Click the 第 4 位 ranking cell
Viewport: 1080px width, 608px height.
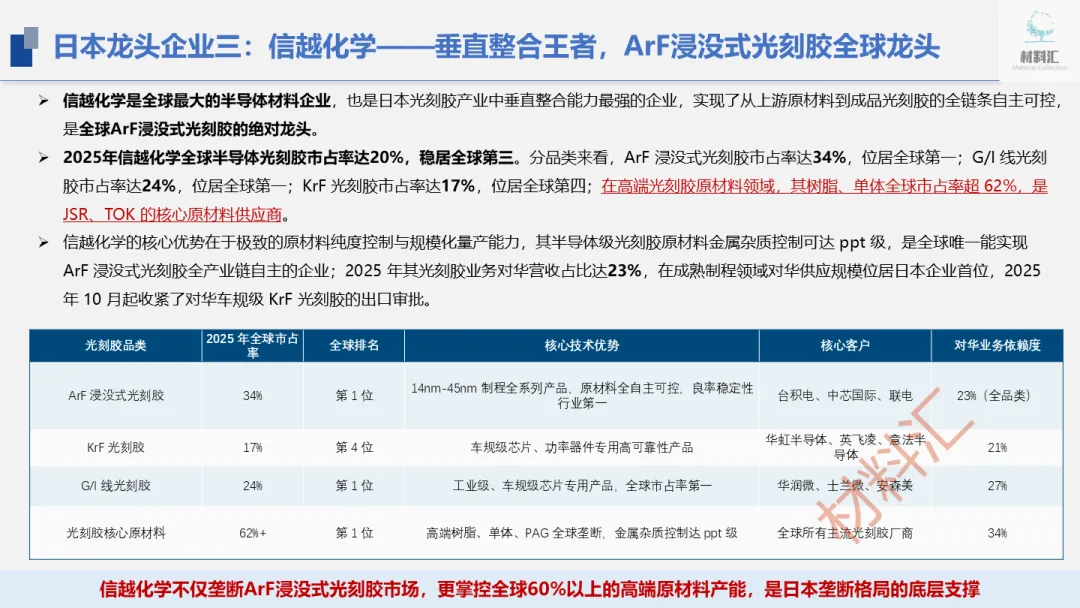[354, 447]
